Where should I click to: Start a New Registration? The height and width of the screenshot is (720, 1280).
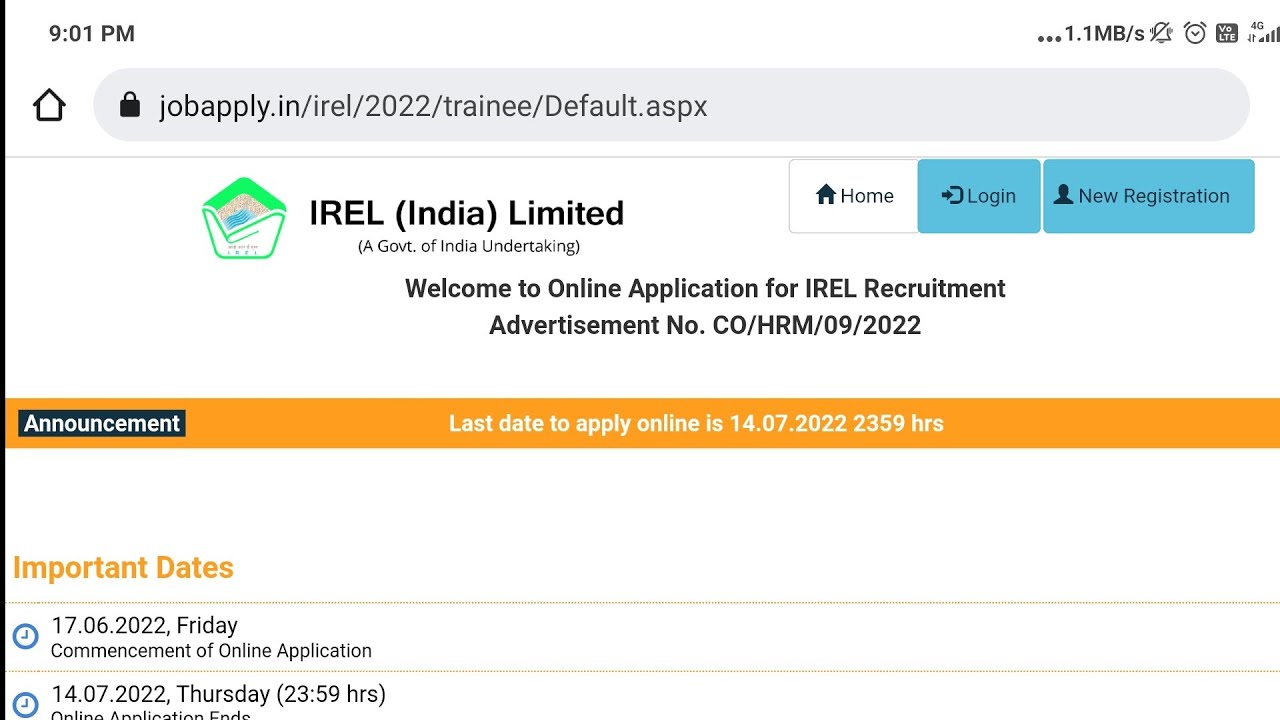(x=1149, y=196)
